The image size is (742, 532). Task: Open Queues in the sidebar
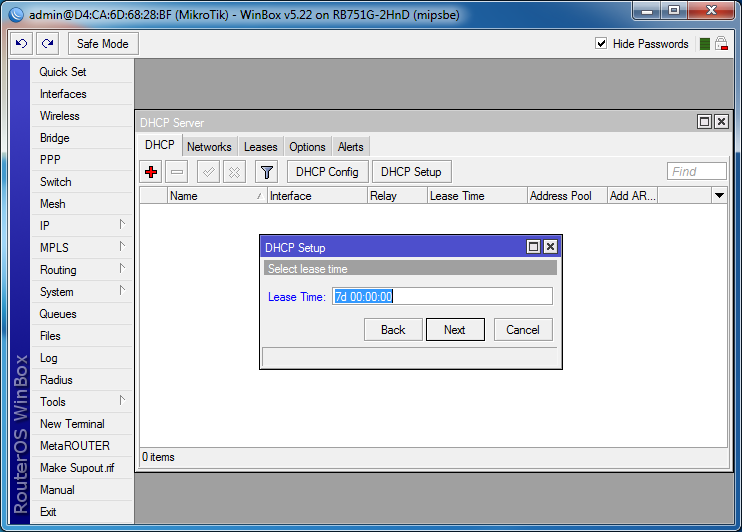coord(81,314)
